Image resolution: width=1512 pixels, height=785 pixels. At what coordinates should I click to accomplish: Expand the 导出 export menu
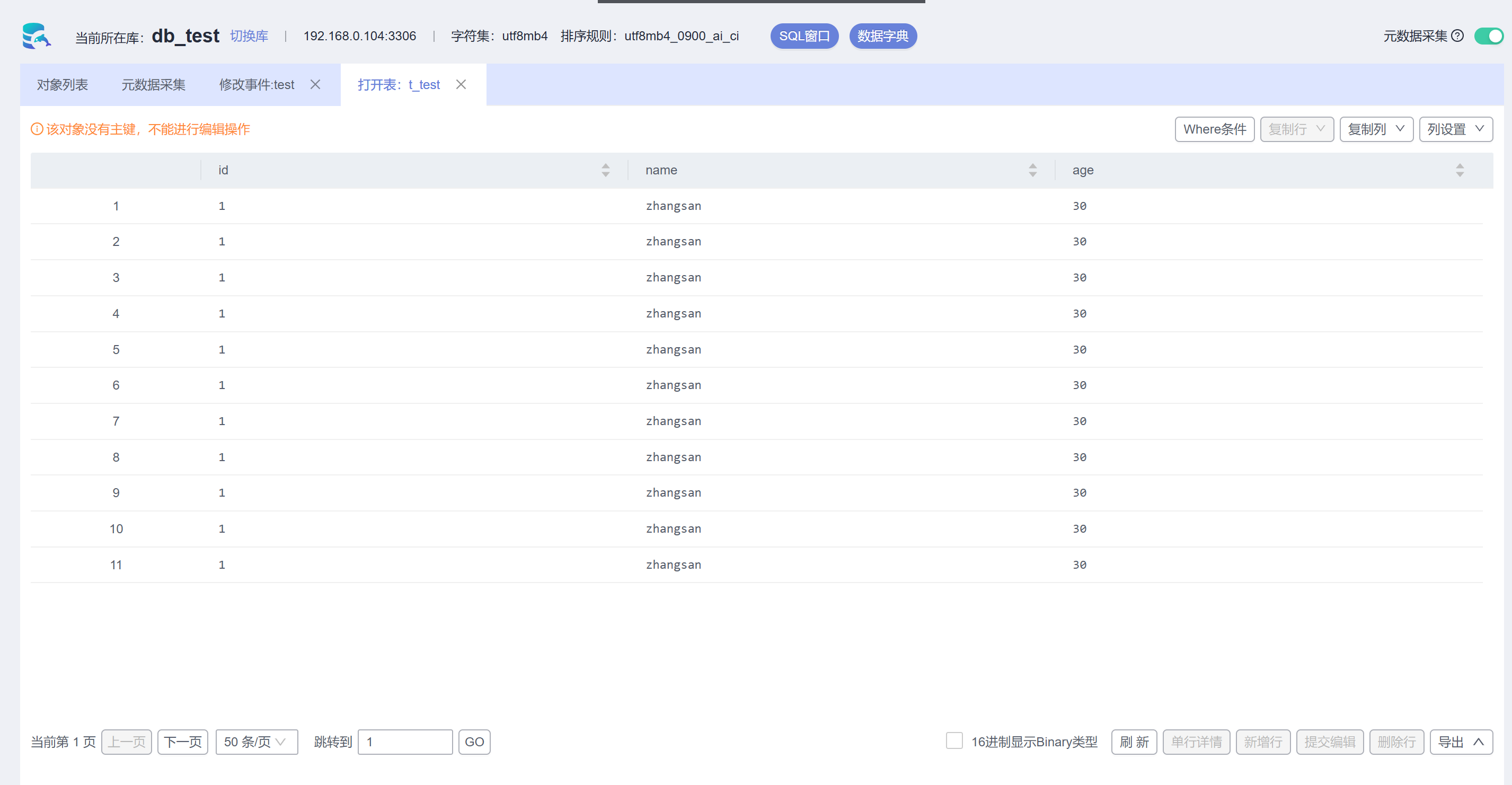click(1461, 742)
